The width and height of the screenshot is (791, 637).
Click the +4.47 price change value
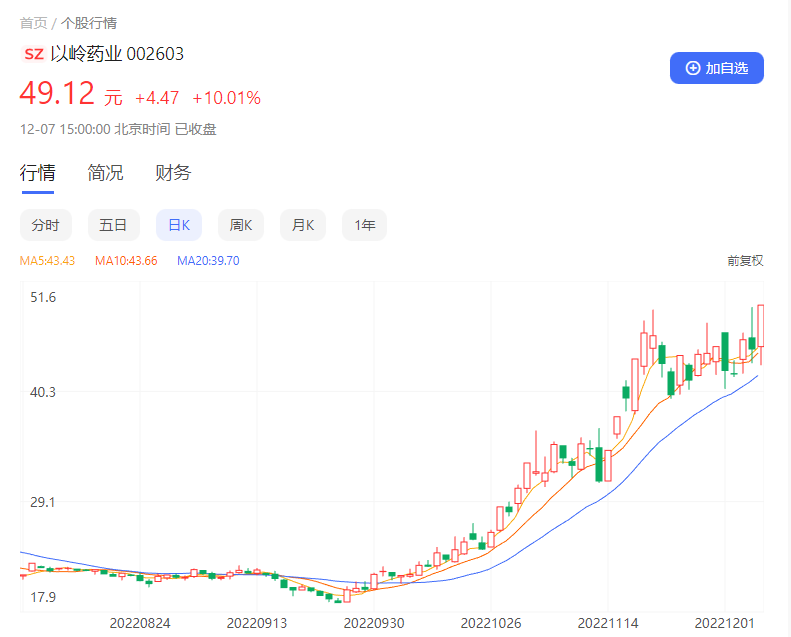(x=157, y=98)
